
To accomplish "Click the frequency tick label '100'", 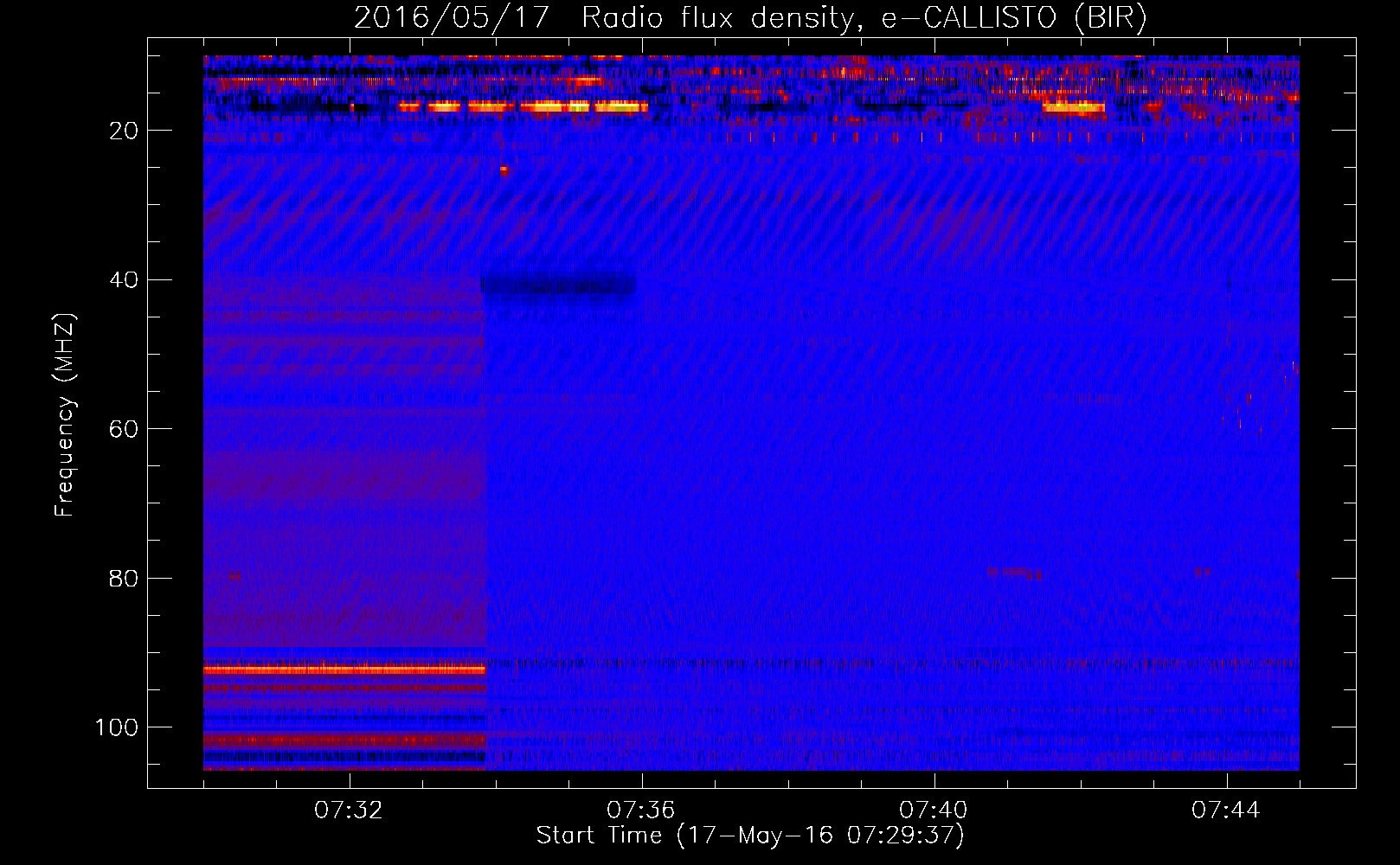I will [117, 727].
